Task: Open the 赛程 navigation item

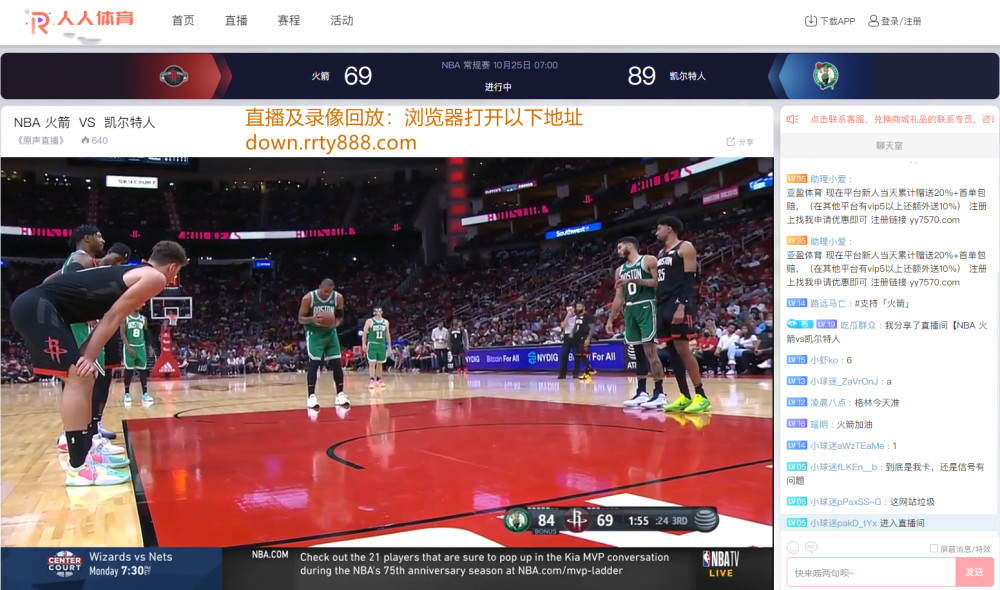Action: click(289, 20)
